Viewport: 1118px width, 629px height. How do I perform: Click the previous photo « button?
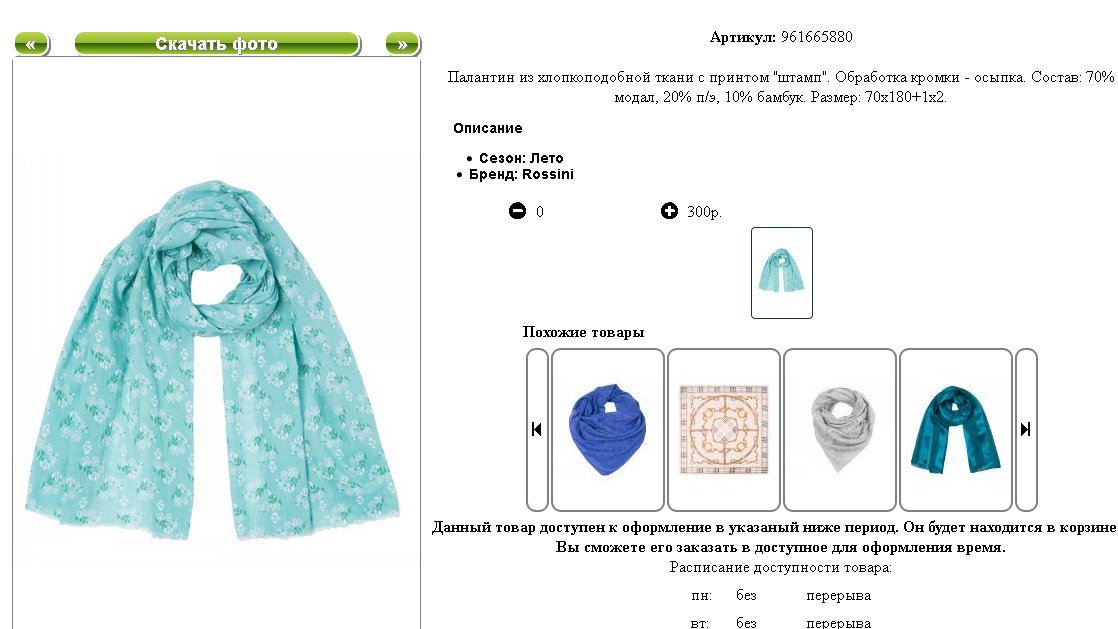pyautogui.click(x=31, y=44)
